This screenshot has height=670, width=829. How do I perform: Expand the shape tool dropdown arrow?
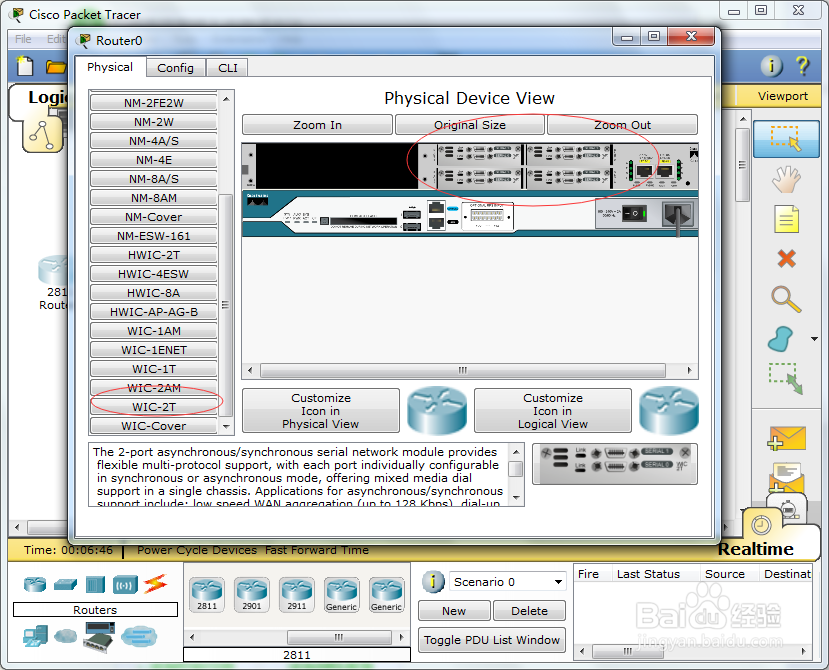(x=814, y=338)
